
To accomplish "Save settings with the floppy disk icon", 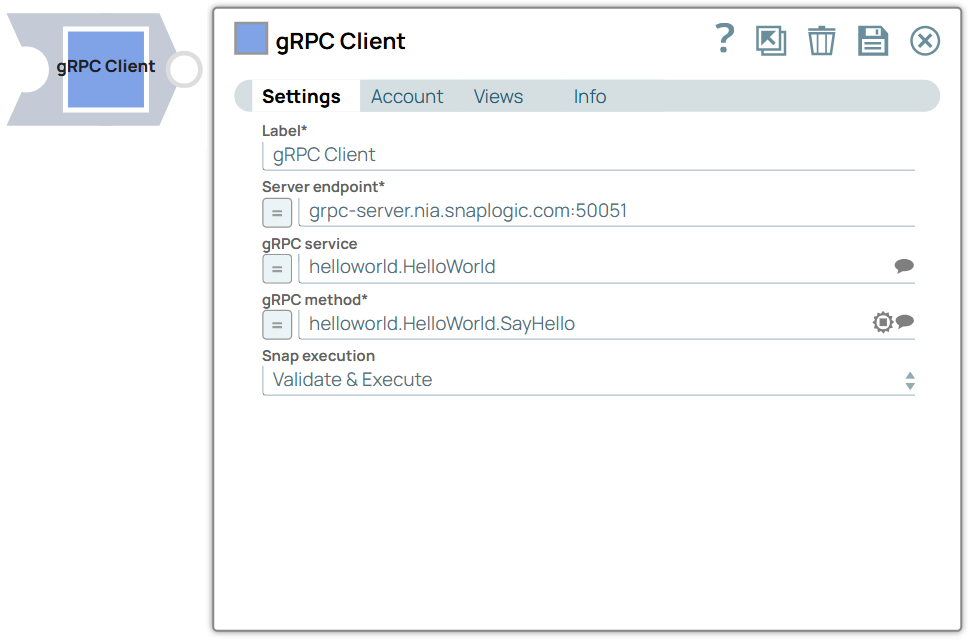I will 873,41.
